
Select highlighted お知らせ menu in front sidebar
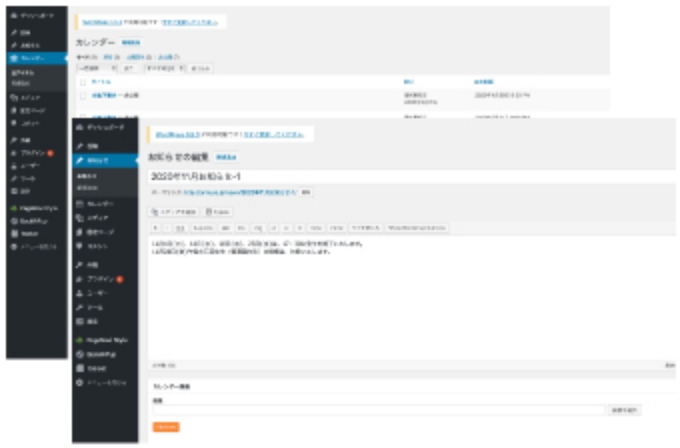[104, 160]
